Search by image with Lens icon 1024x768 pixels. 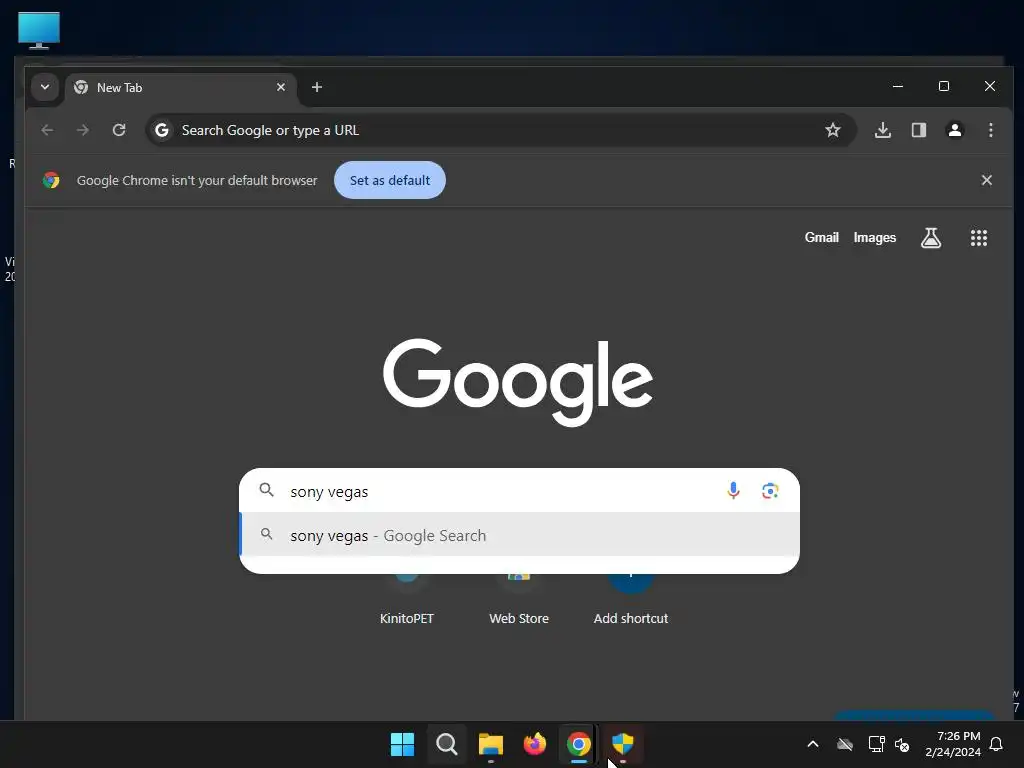click(771, 490)
